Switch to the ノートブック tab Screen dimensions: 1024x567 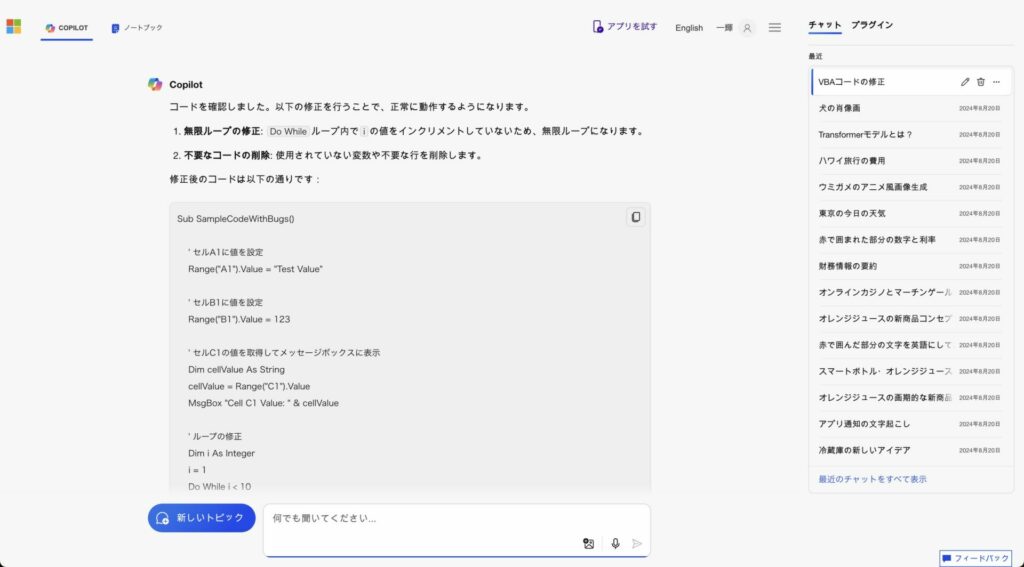coord(136,28)
